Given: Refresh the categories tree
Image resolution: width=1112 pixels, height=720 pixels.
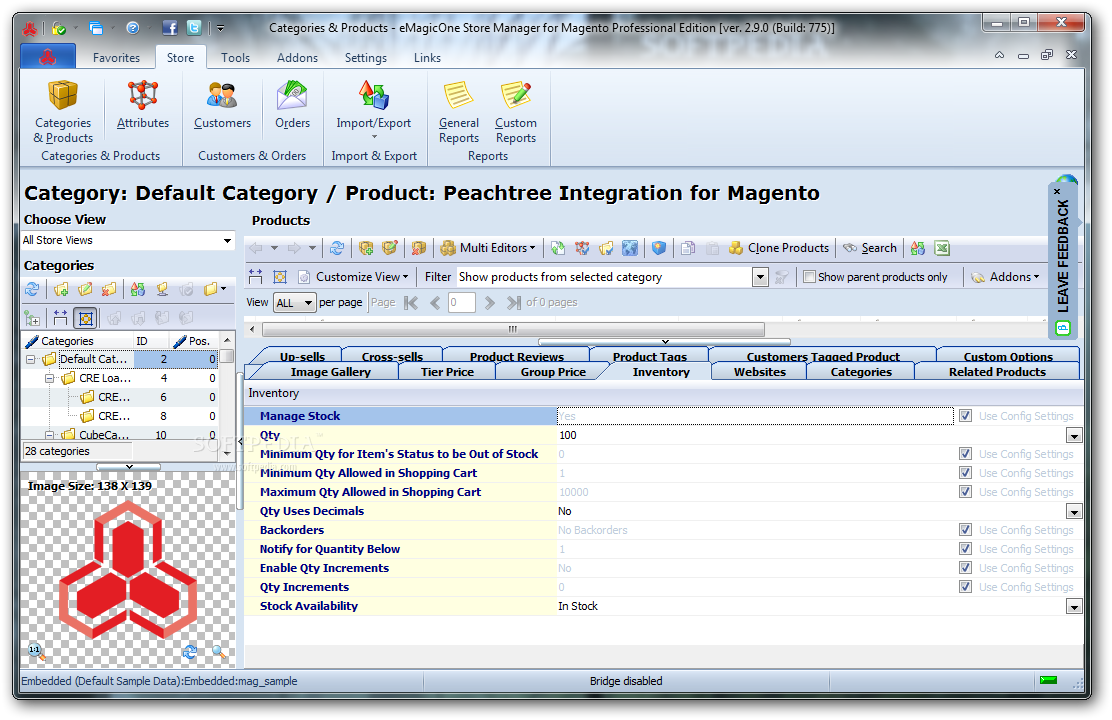Looking at the screenshot, I should tap(32, 289).
